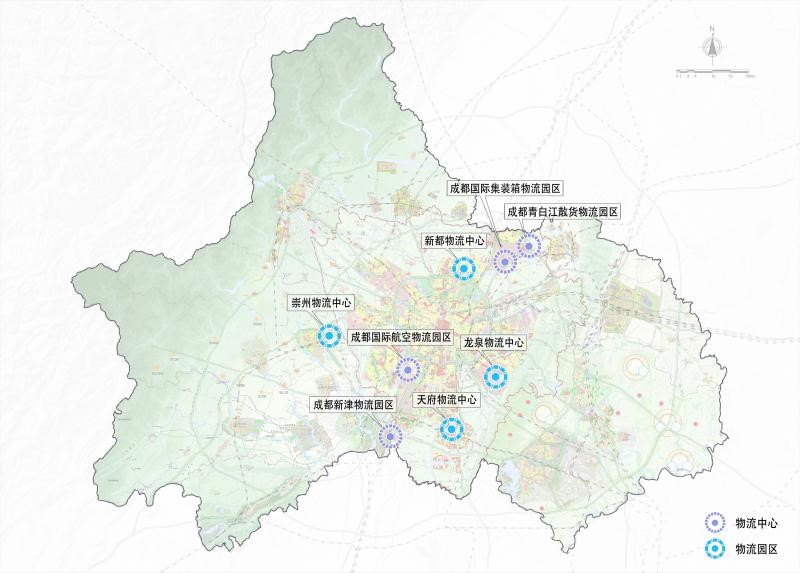Image resolution: width=800 pixels, height=573 pixels.
Task: Click the cyan legend icon for 物流园区
Action: (x=713, y=548)
